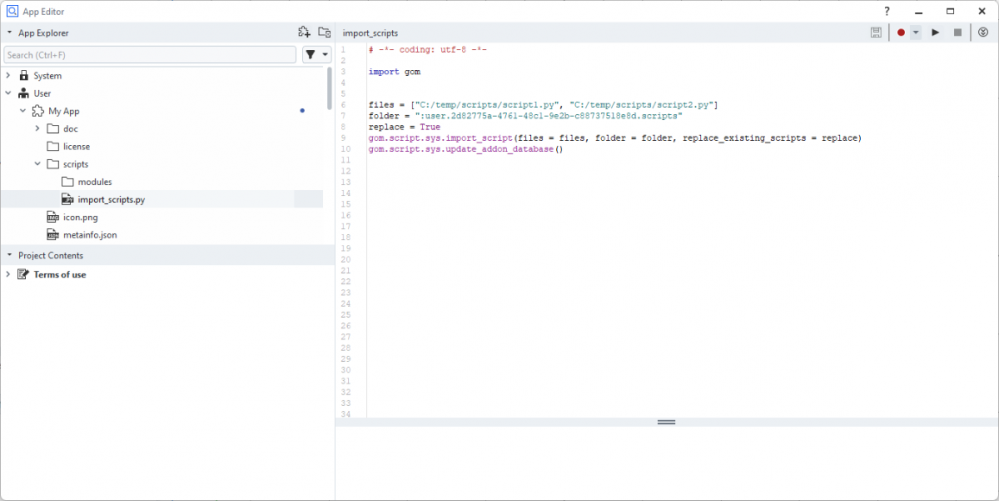Screen dimensions: 999x501
Task: Expand the System tree node
Action: [x=9, y=76]
